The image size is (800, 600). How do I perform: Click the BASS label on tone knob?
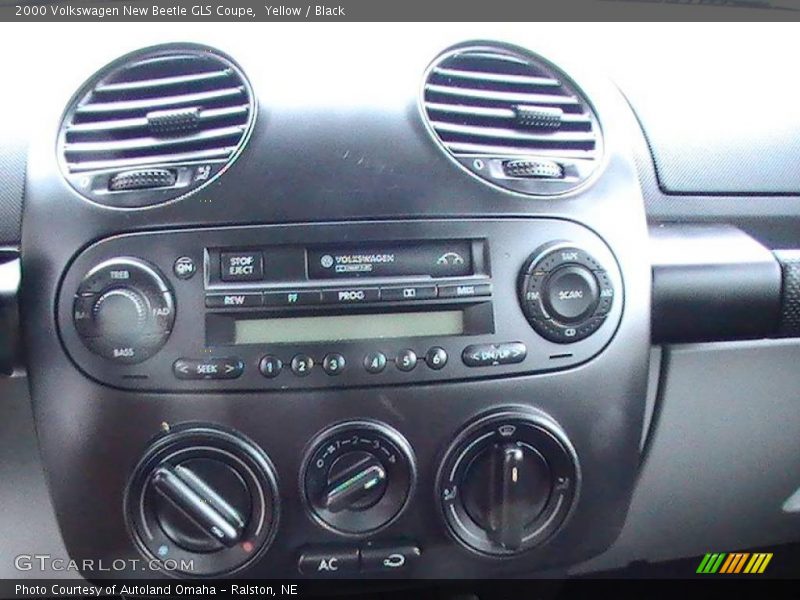pyautogui.click(x=123, y=352)
